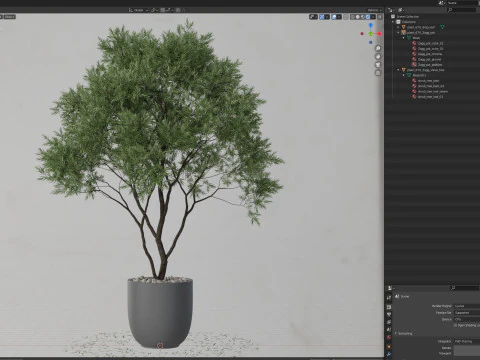Open the Feature Set dropdown
The height and width of the screenshot is (360, 480).
coord(467,313)
